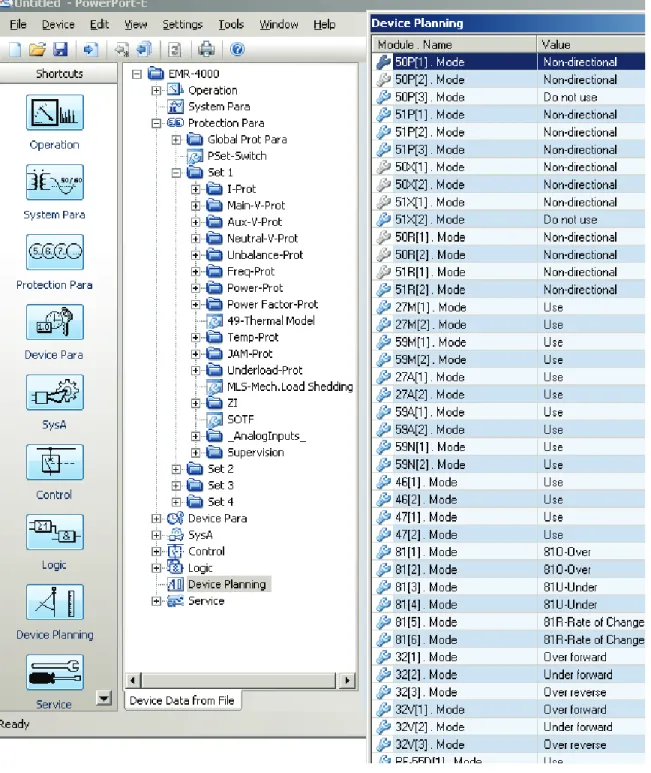Click the Under forward value of 32V[2]

click(578, 727)
